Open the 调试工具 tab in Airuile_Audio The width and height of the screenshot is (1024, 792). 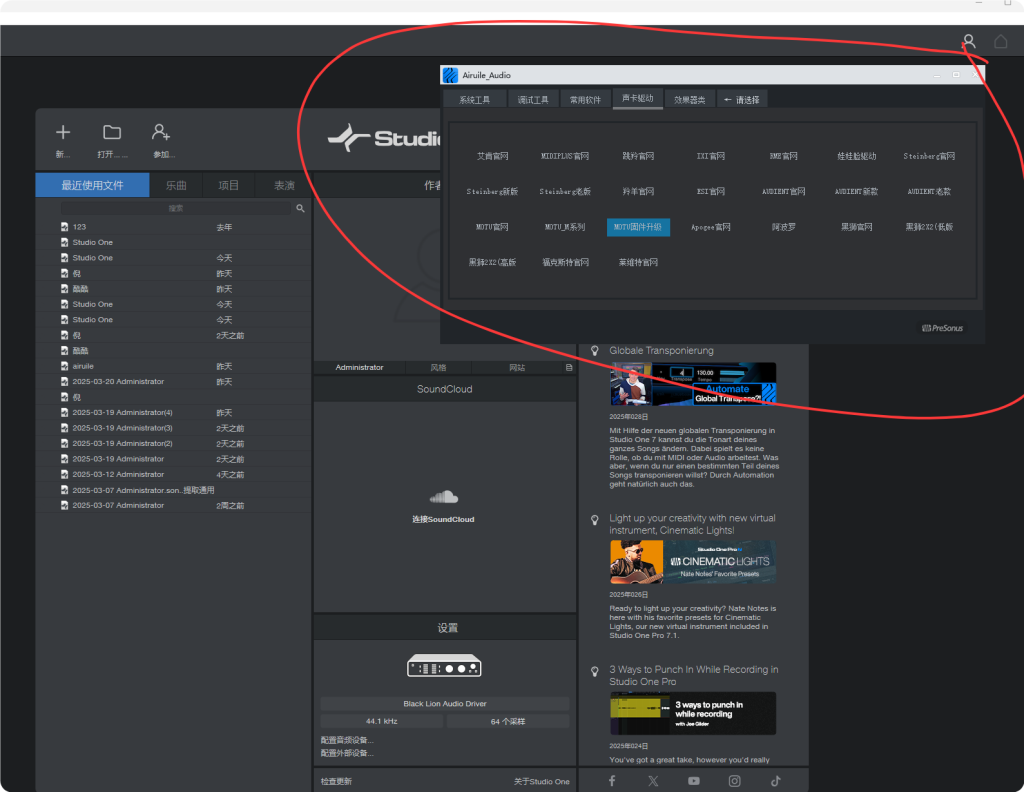(533, 100)
